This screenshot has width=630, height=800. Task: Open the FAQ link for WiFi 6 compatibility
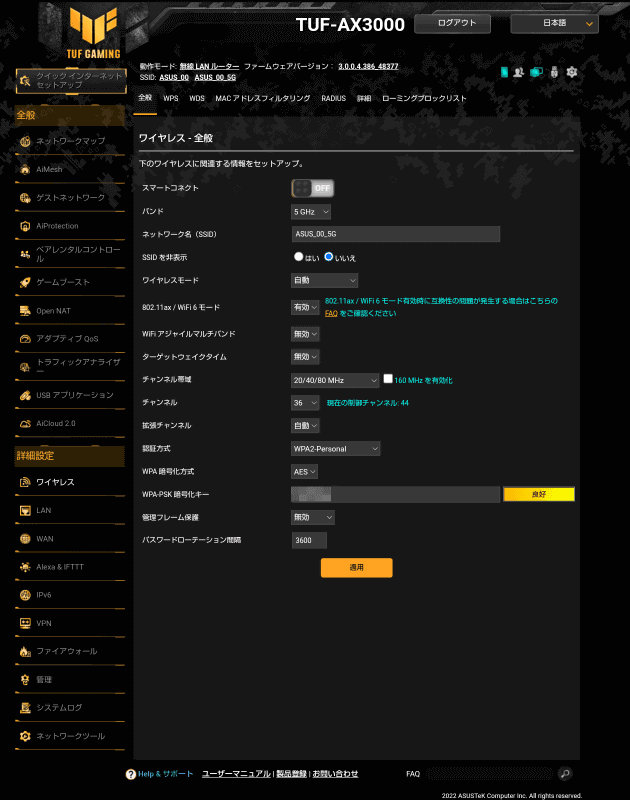coord(331,313)
